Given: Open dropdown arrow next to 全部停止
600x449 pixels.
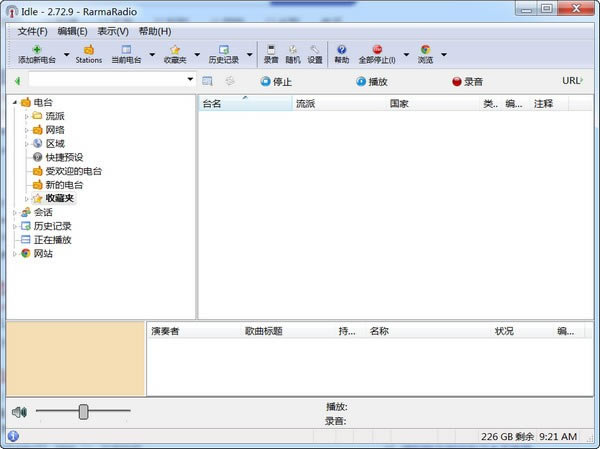Looking at the screenshot, I should coord(406,54).
